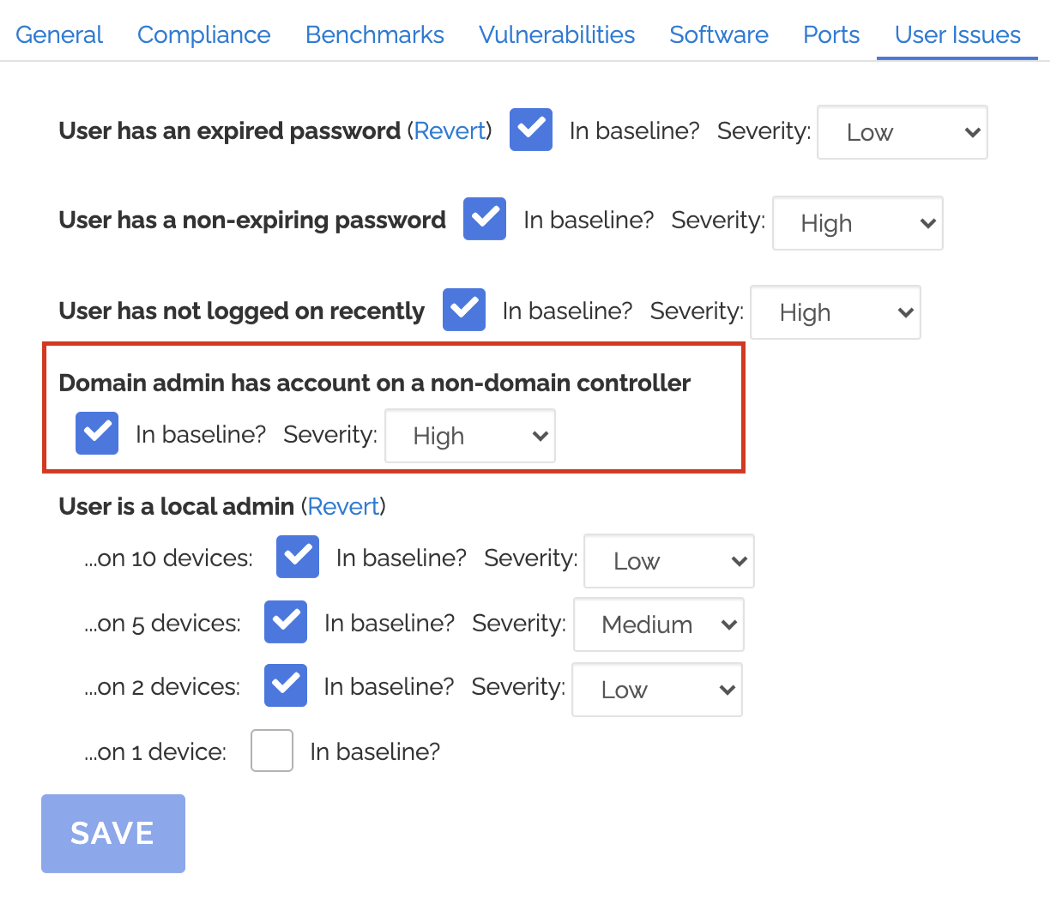
Task: Open the Vulnerabilities tab
Action: 557,35
